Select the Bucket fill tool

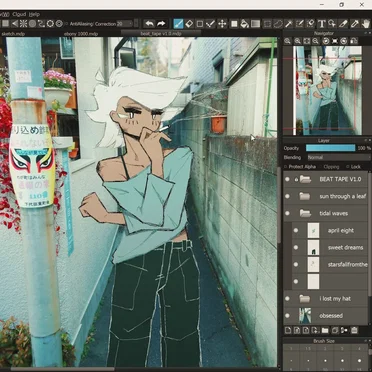point(245,24)
